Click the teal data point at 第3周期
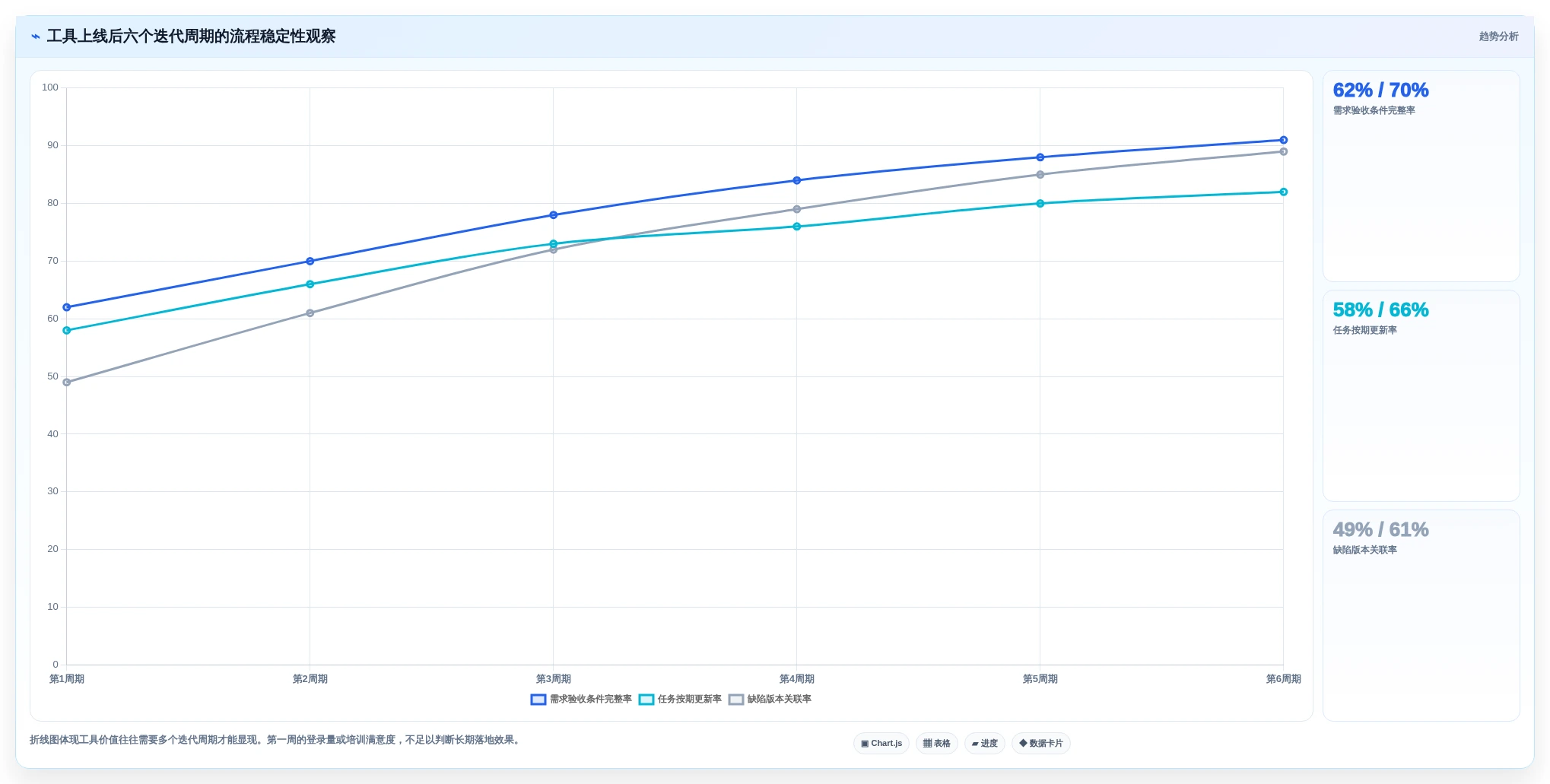 pyautogui.click(x=554, y=244)
